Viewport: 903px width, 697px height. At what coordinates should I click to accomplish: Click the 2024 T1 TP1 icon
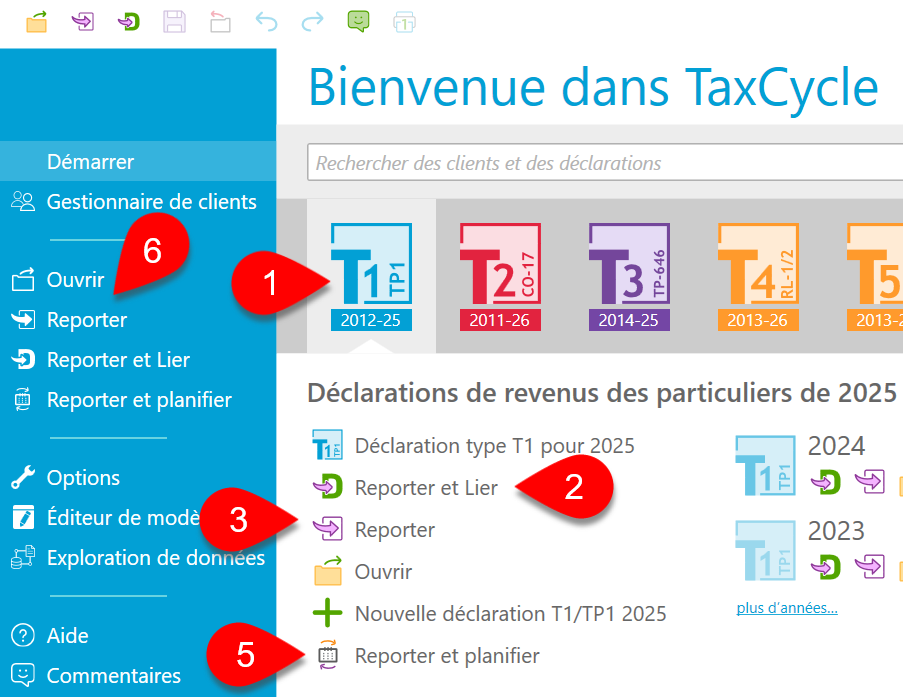tap(765, 465)
